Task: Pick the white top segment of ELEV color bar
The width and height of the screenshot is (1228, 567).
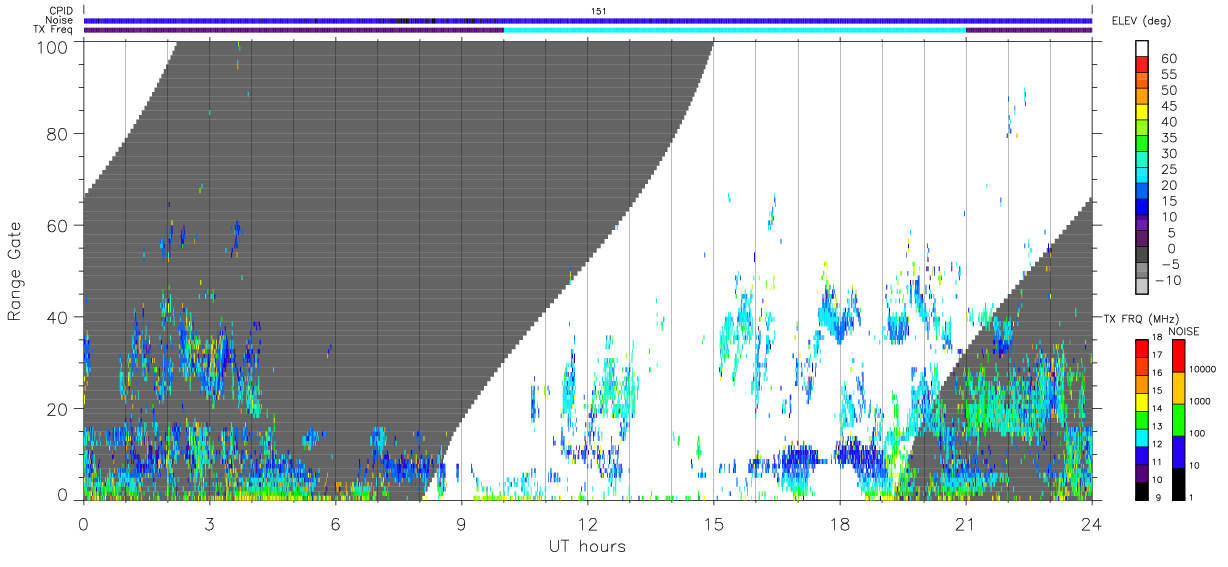Action: (1143, 47)
